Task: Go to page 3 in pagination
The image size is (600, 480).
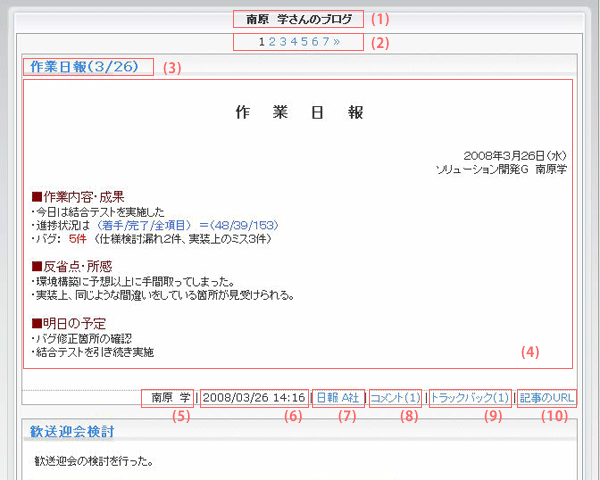Action: [x=283, y=41]
